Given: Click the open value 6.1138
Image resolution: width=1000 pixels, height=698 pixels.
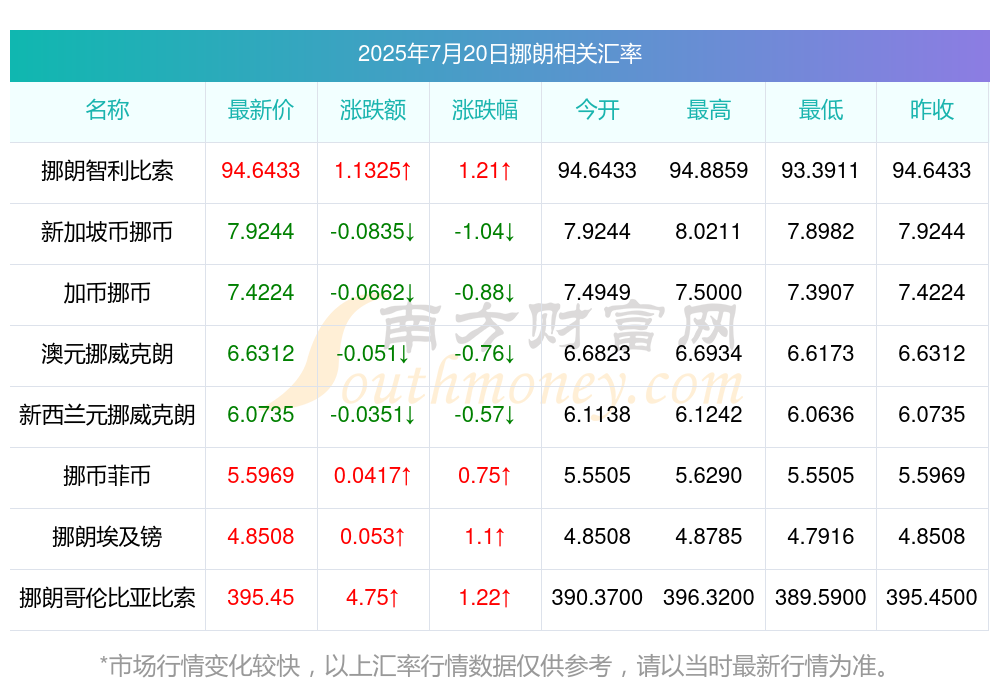Looking at the screenshot, I should [597, 415].
